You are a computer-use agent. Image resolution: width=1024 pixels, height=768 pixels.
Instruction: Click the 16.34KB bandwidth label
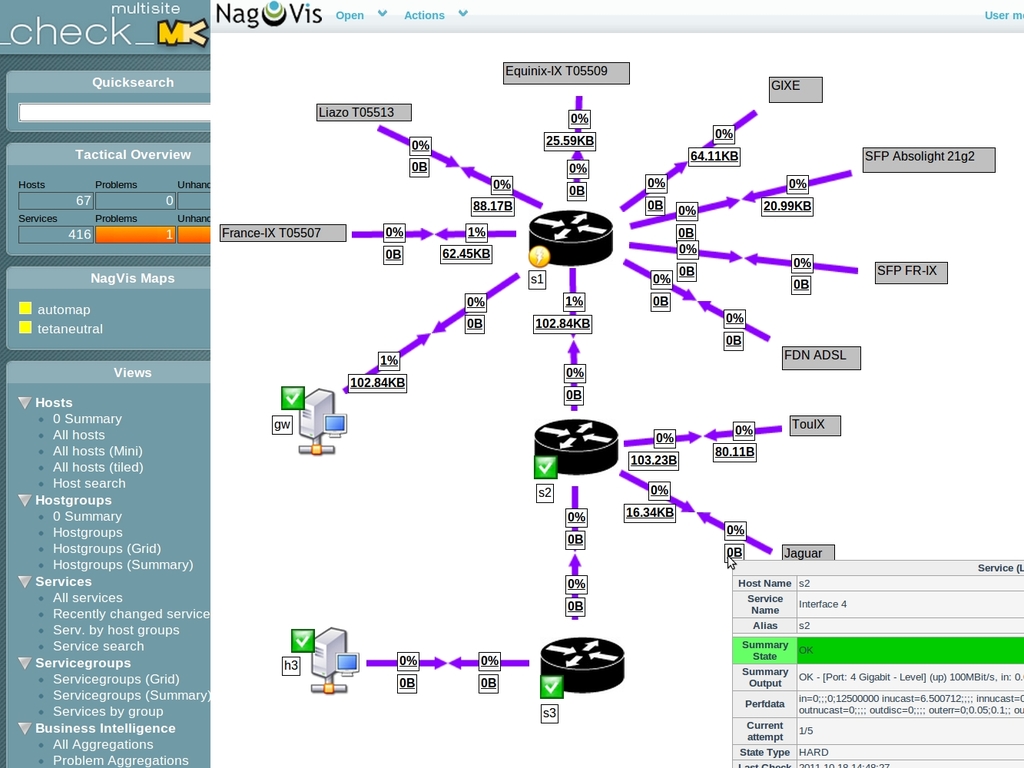650,513
